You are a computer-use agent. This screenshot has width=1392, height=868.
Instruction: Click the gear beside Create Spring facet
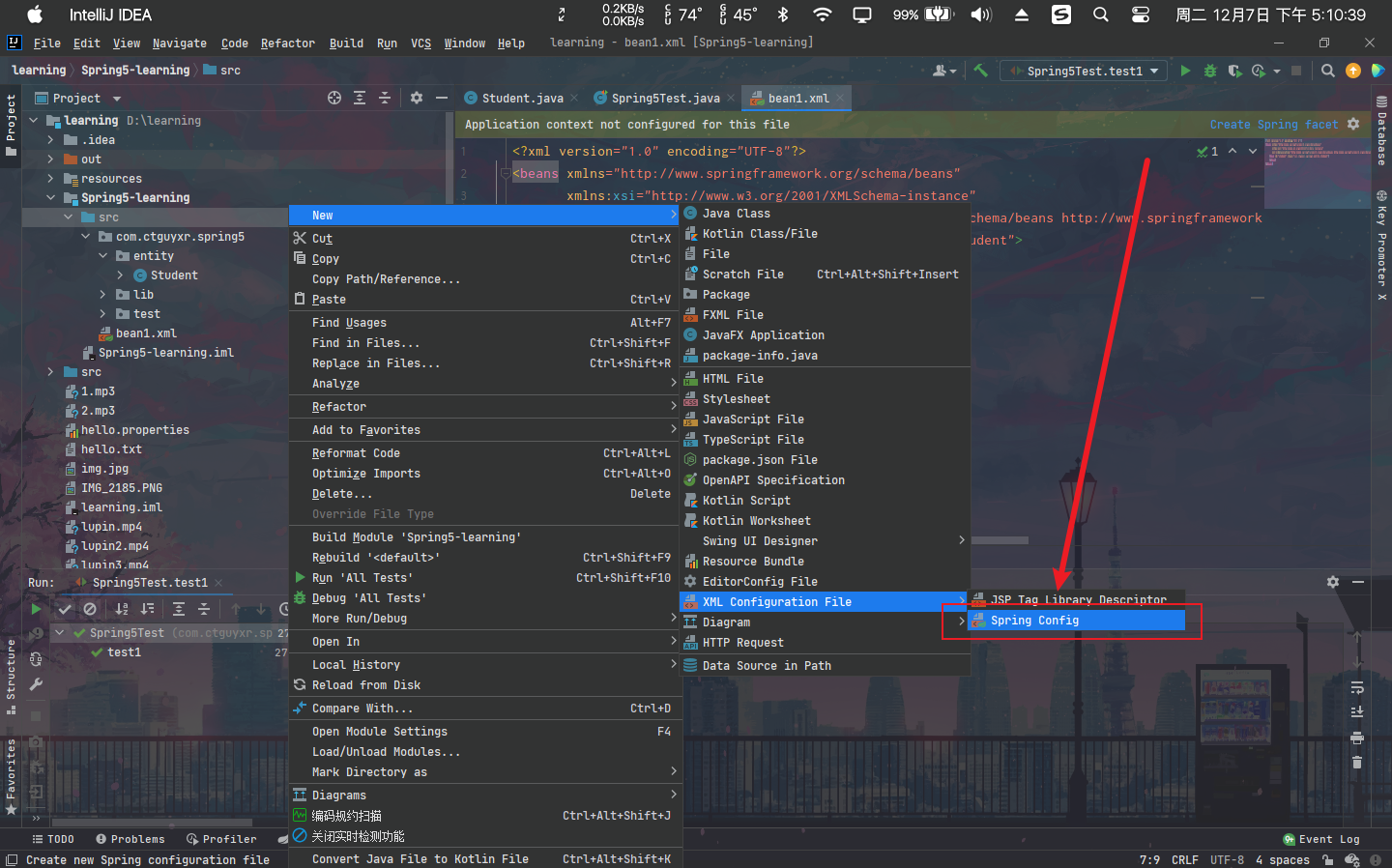coord(1353,124)
